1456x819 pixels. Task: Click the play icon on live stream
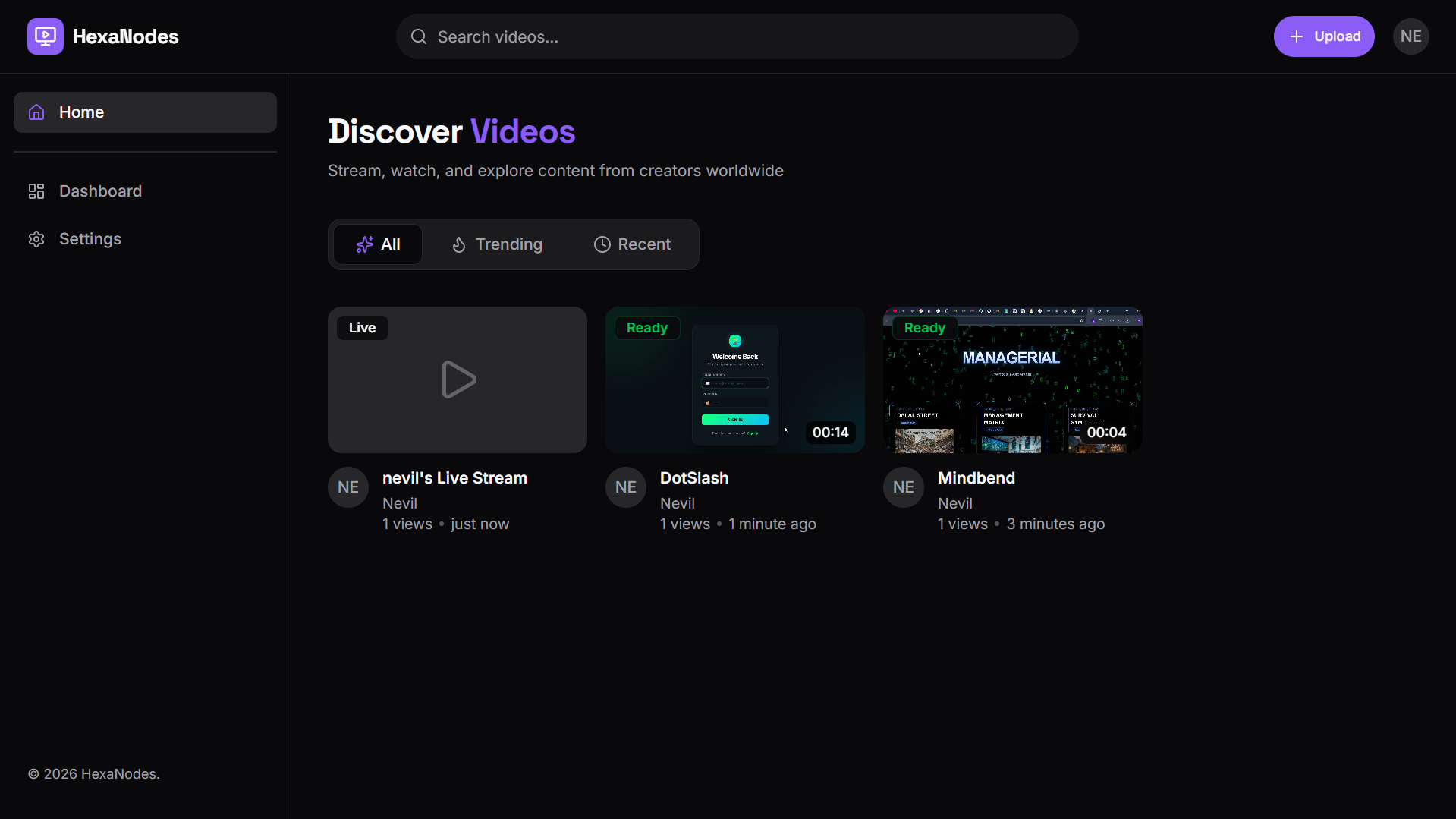click(x=458, y=380)
